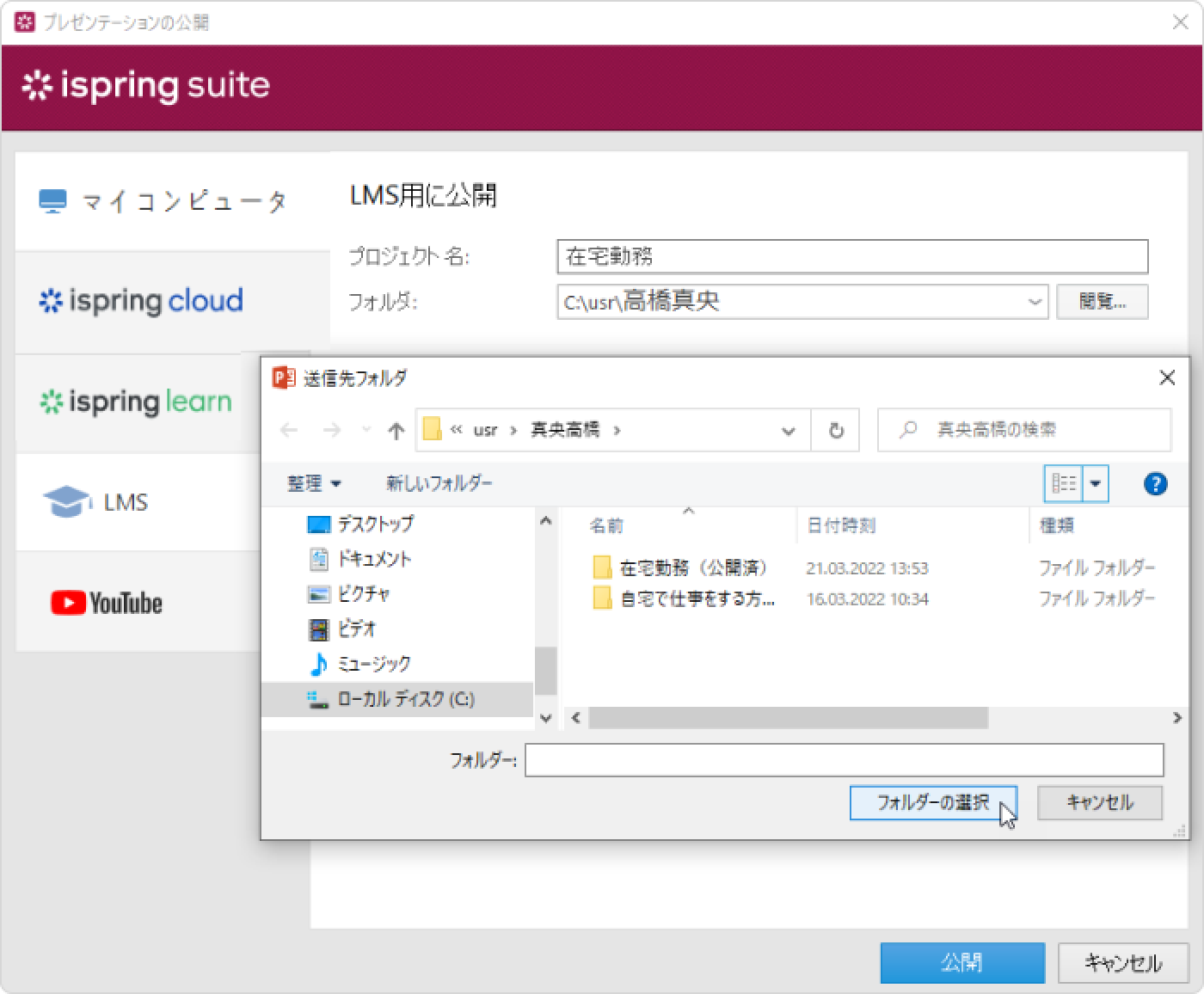The width and height of the screenshot is (1204, 994).
Task: Select Pictures in navigation pane
Action: pyautogui.click(x=348, y=593)
